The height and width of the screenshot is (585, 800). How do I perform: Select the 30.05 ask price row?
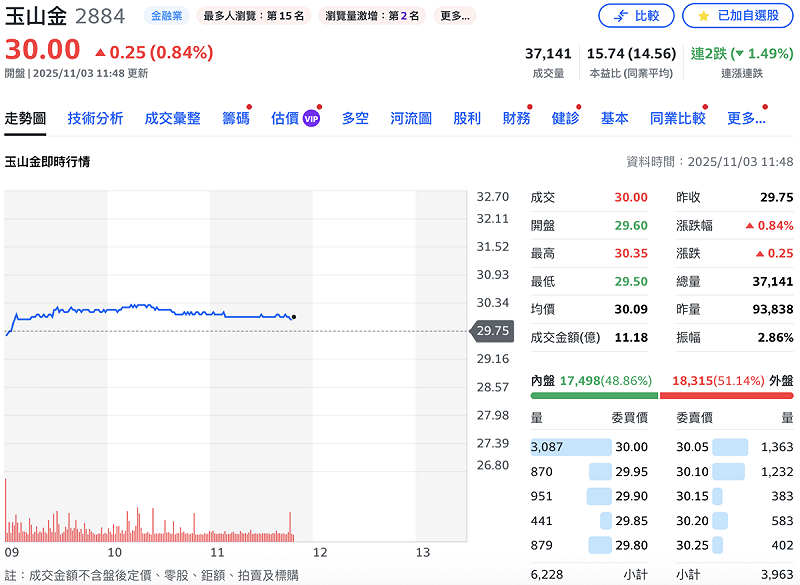click(x=735, y=447)
